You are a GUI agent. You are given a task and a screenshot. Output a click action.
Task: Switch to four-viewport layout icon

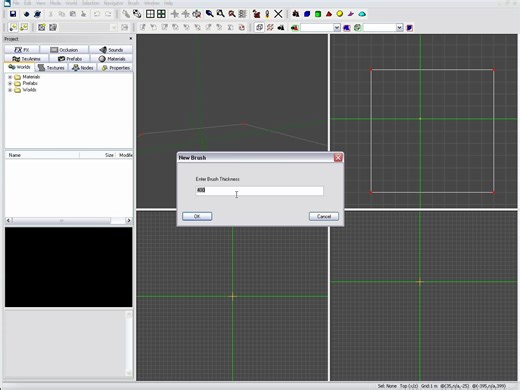[150, 14]
